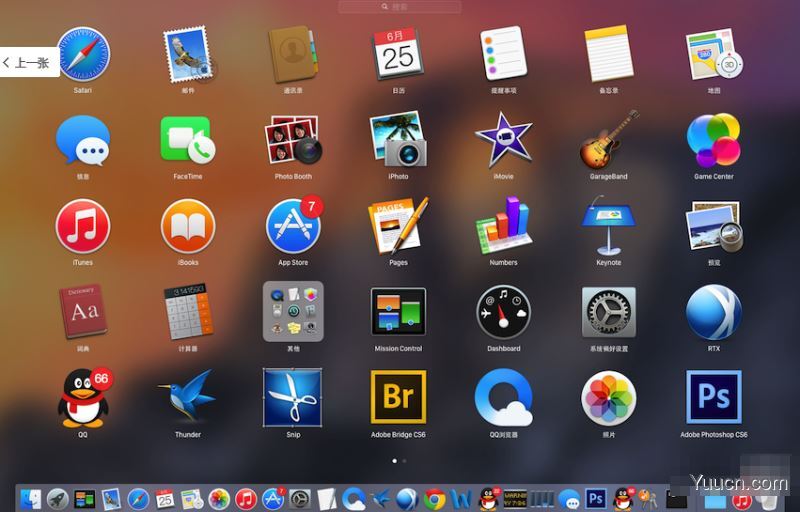The width and height of the screenshot is (800, 512).
Task: Open the Dictionary app
Action: click(83, 312)
